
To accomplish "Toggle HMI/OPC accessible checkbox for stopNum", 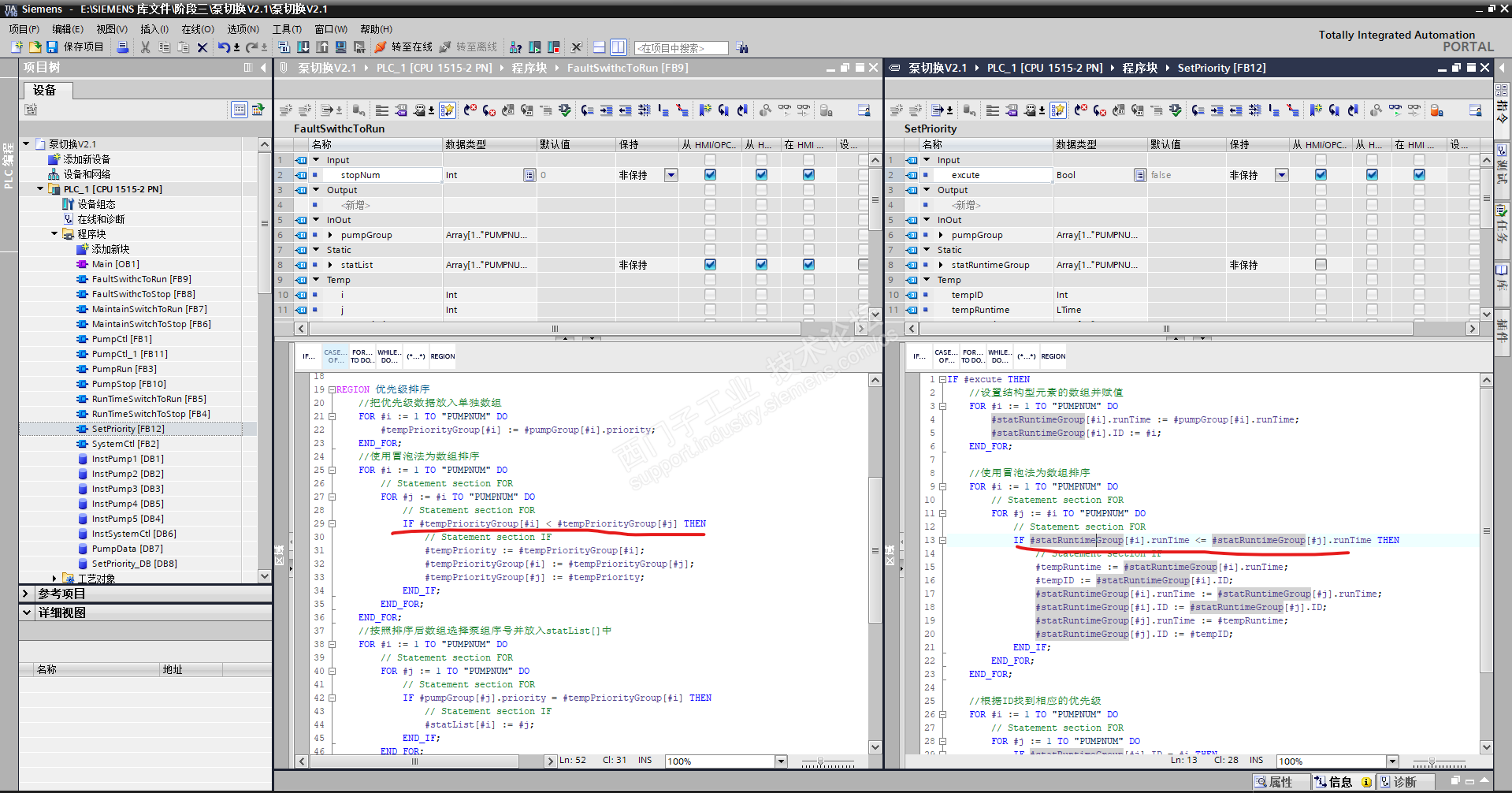I will [x=710, y=175].
